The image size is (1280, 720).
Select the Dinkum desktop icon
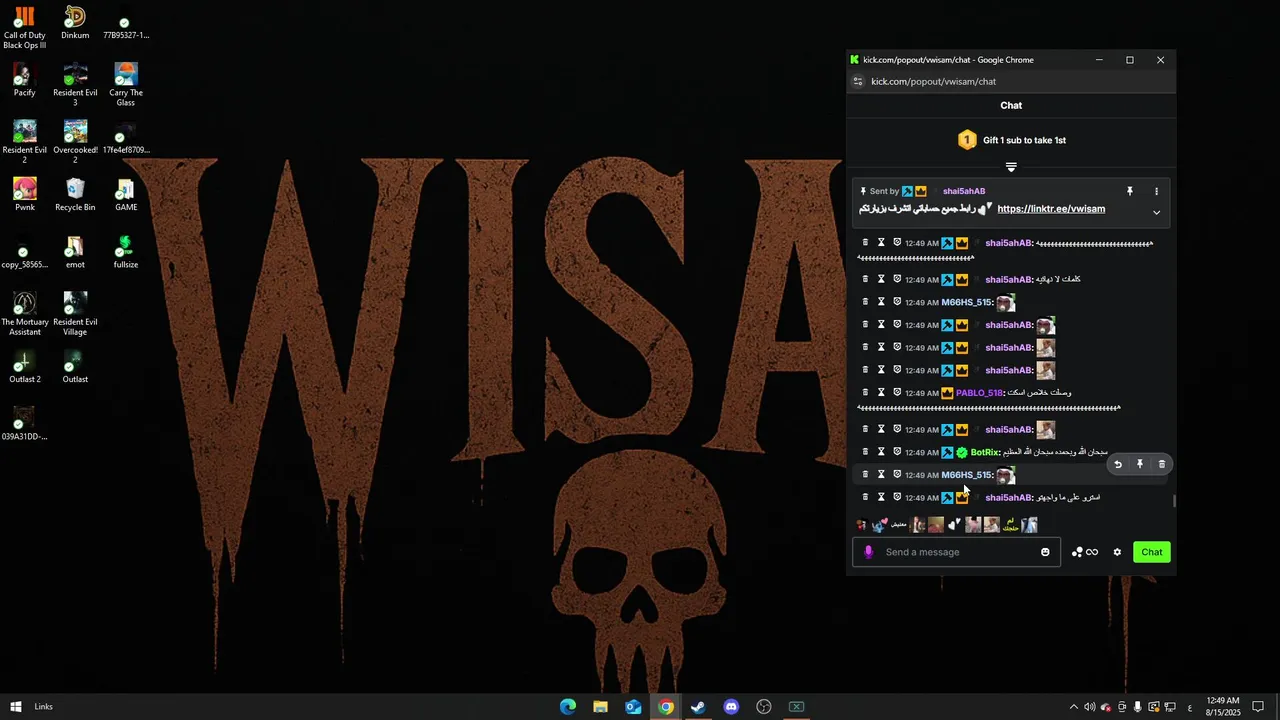point(75,23)
